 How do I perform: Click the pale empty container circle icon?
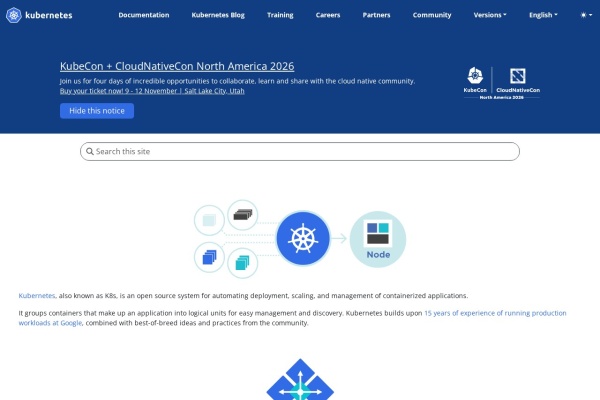(x=209, y=220)
